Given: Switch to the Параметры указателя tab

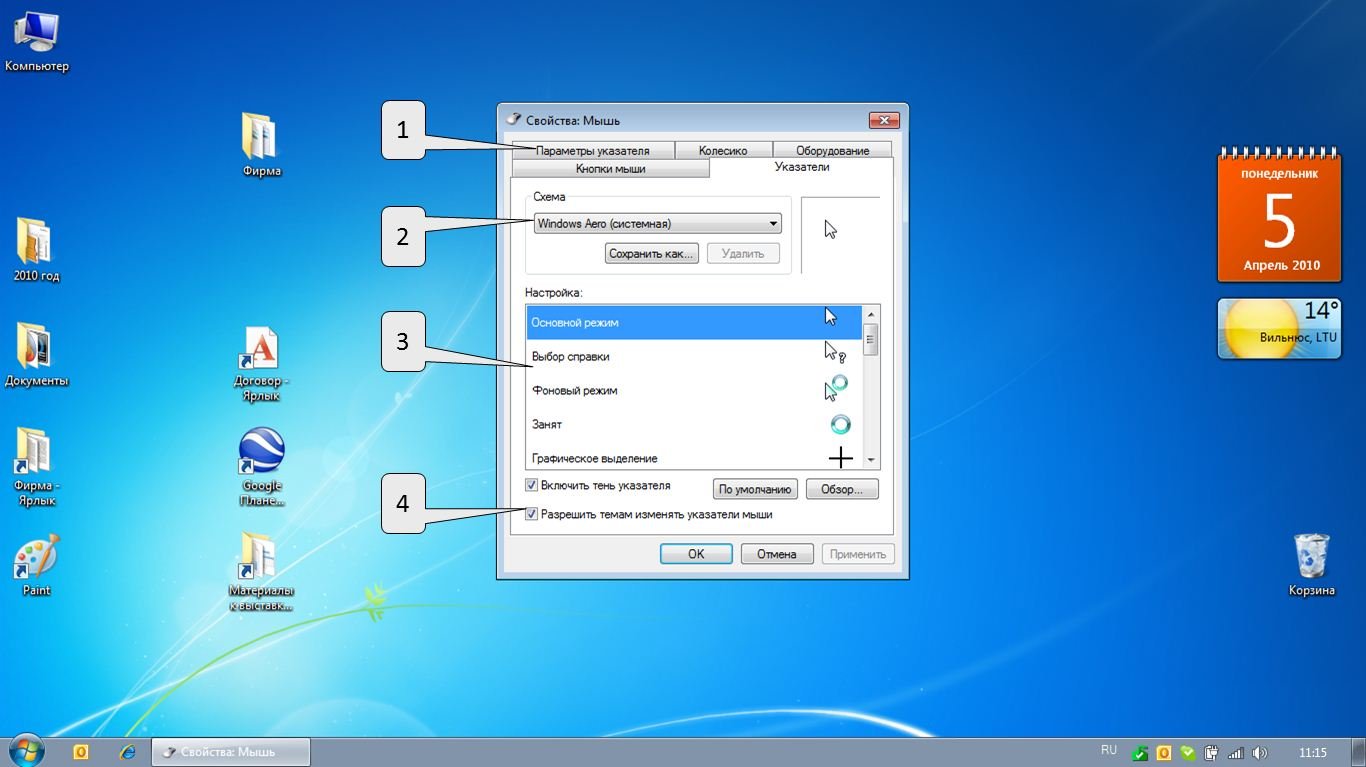Looking at the screenshot, I should tap(592, 151).
